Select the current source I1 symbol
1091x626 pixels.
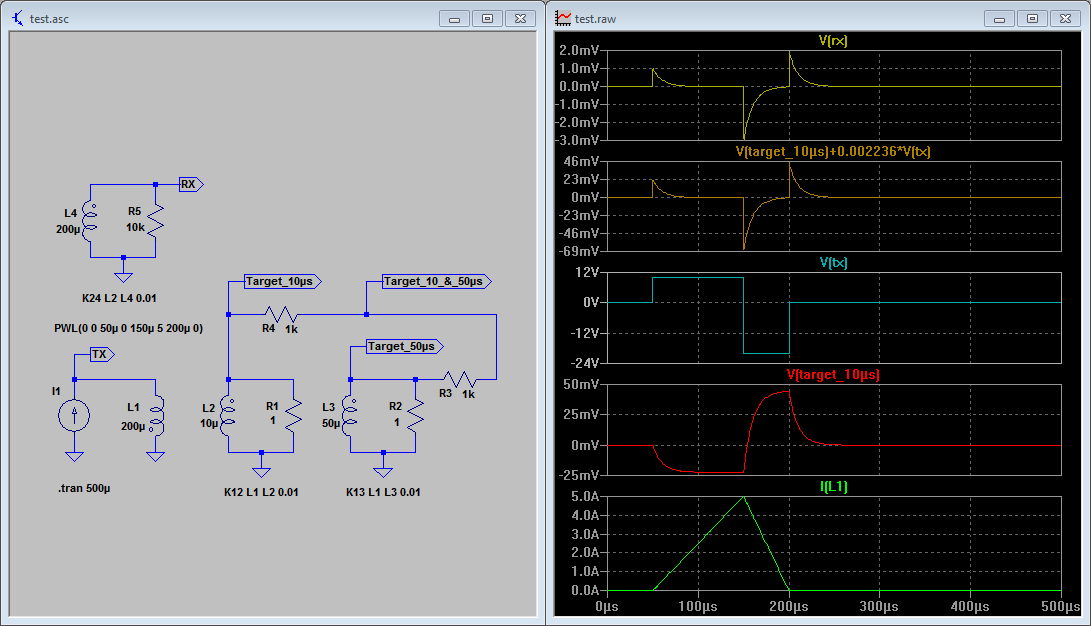(74, 415)
